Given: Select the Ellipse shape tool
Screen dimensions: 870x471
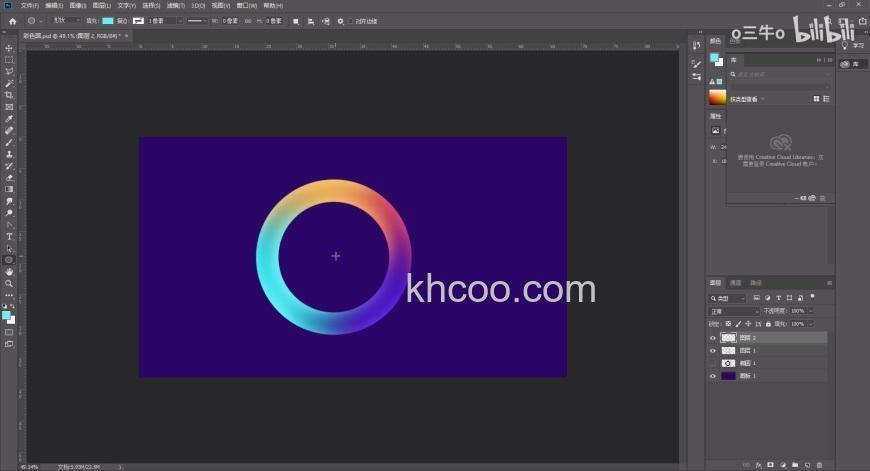Looking at the screenshot, I should 9,260.
